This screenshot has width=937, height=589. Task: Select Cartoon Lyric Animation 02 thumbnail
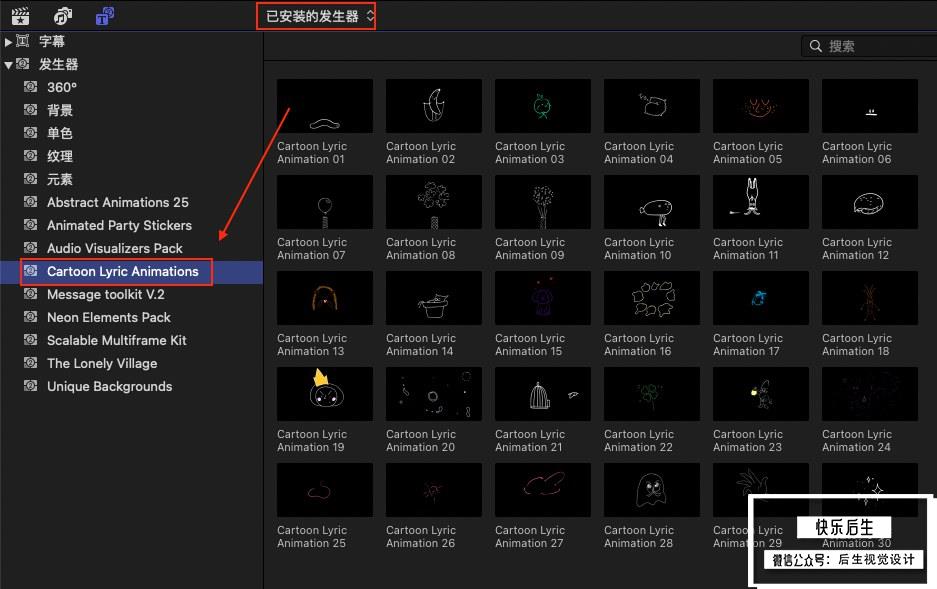[x=434, y=106]
